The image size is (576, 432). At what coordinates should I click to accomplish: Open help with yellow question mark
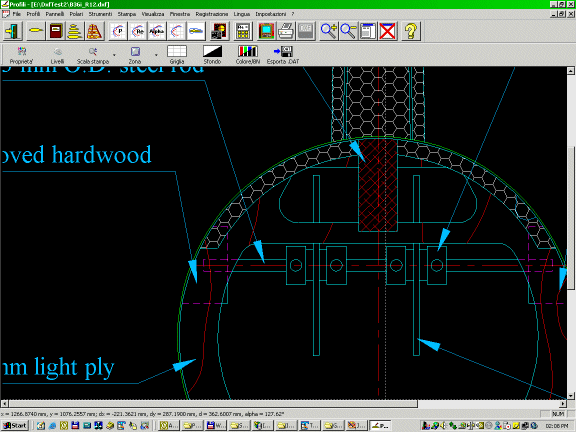tap(411, 31)
